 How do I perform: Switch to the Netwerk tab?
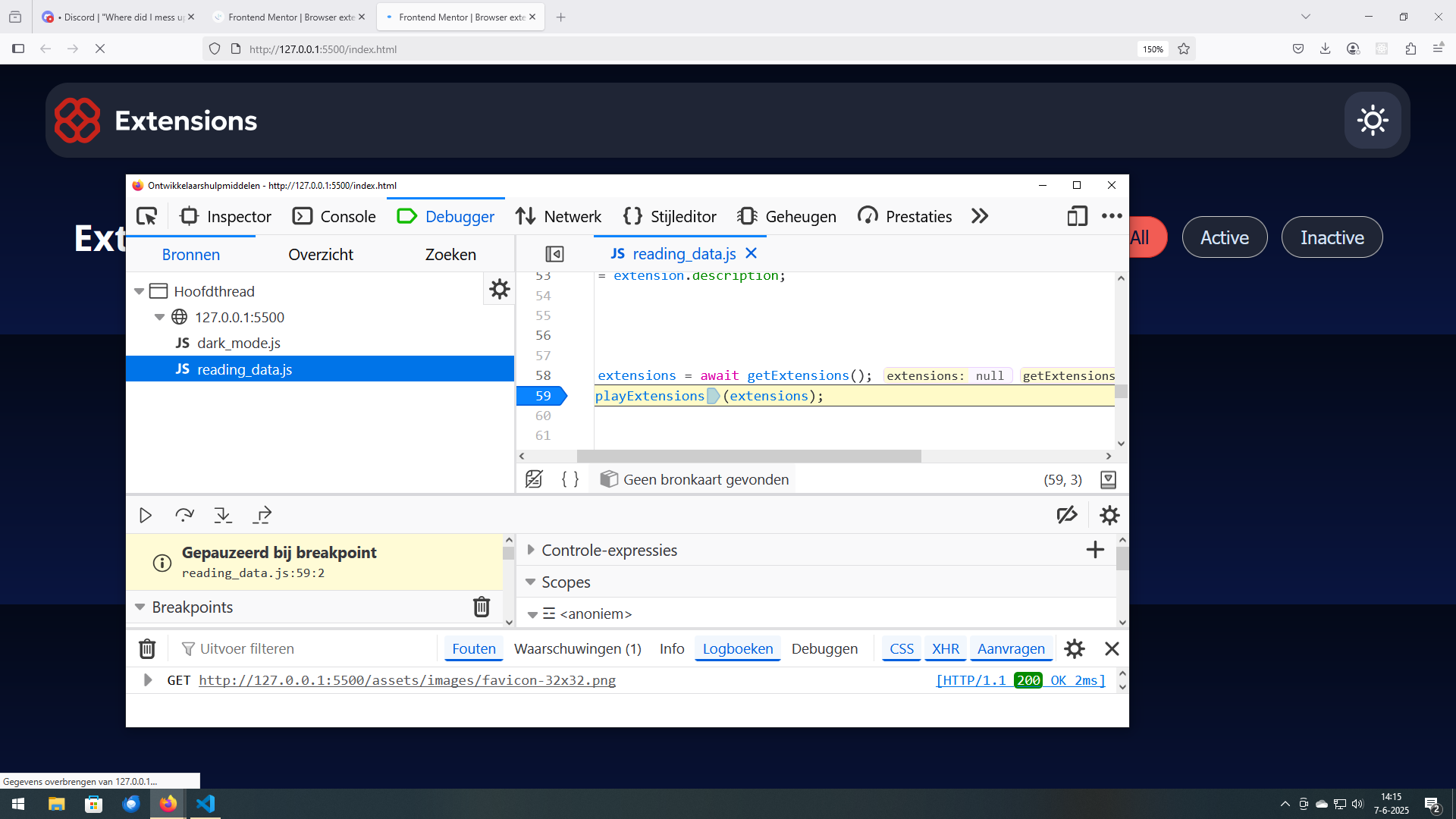click(559, 217)
